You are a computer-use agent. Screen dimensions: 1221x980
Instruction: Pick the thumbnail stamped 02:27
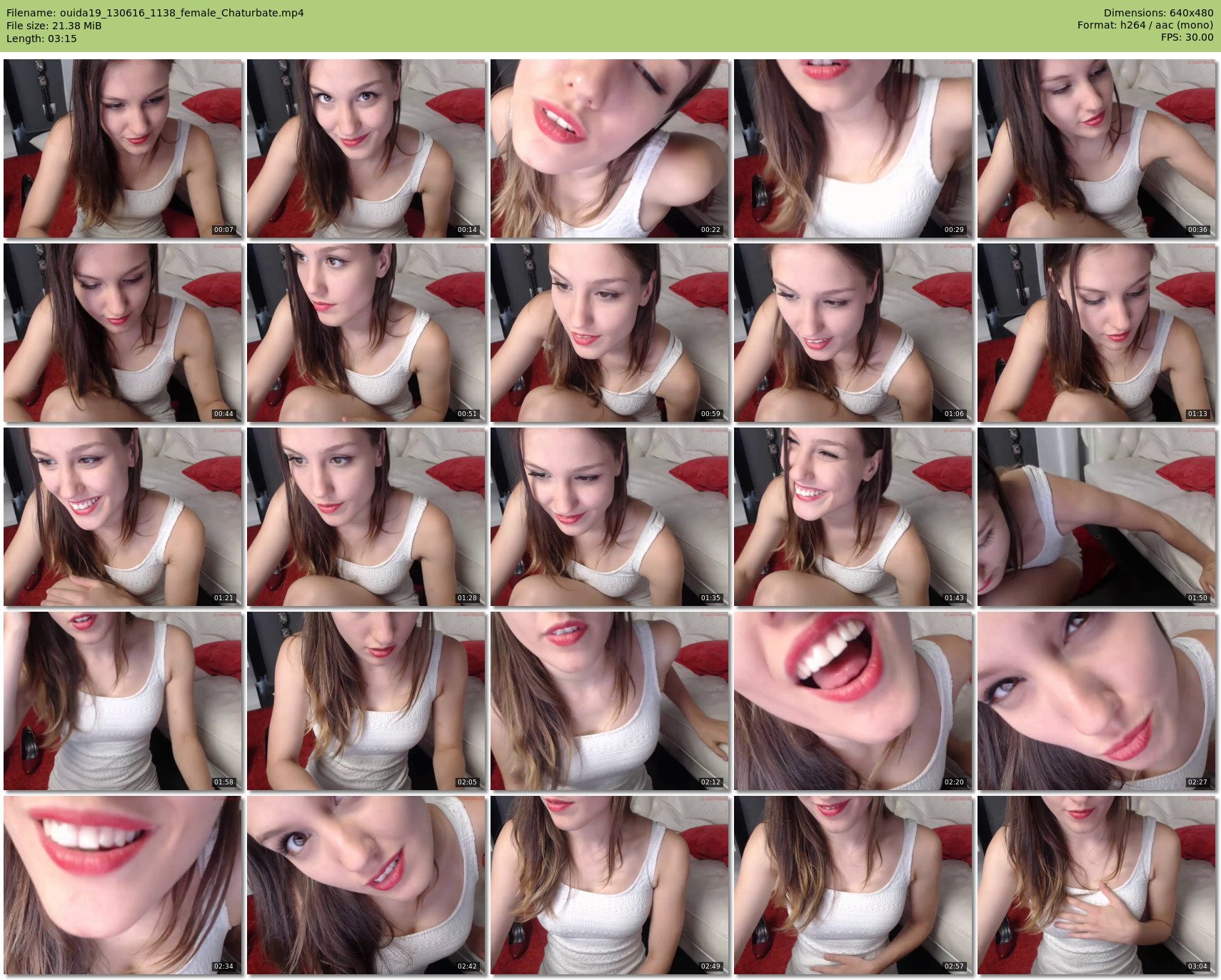1097,701
